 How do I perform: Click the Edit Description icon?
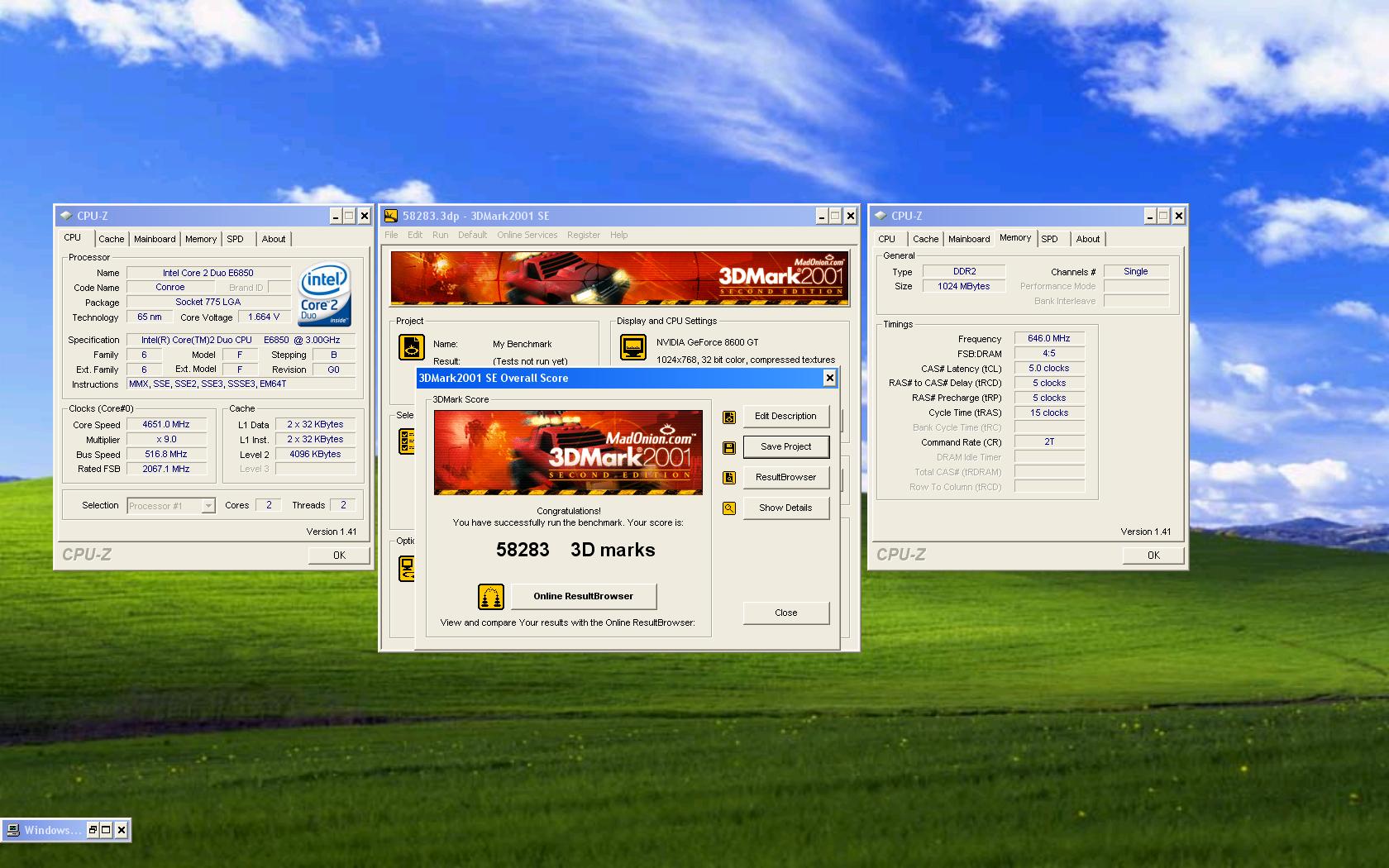(x=729, y=417)
